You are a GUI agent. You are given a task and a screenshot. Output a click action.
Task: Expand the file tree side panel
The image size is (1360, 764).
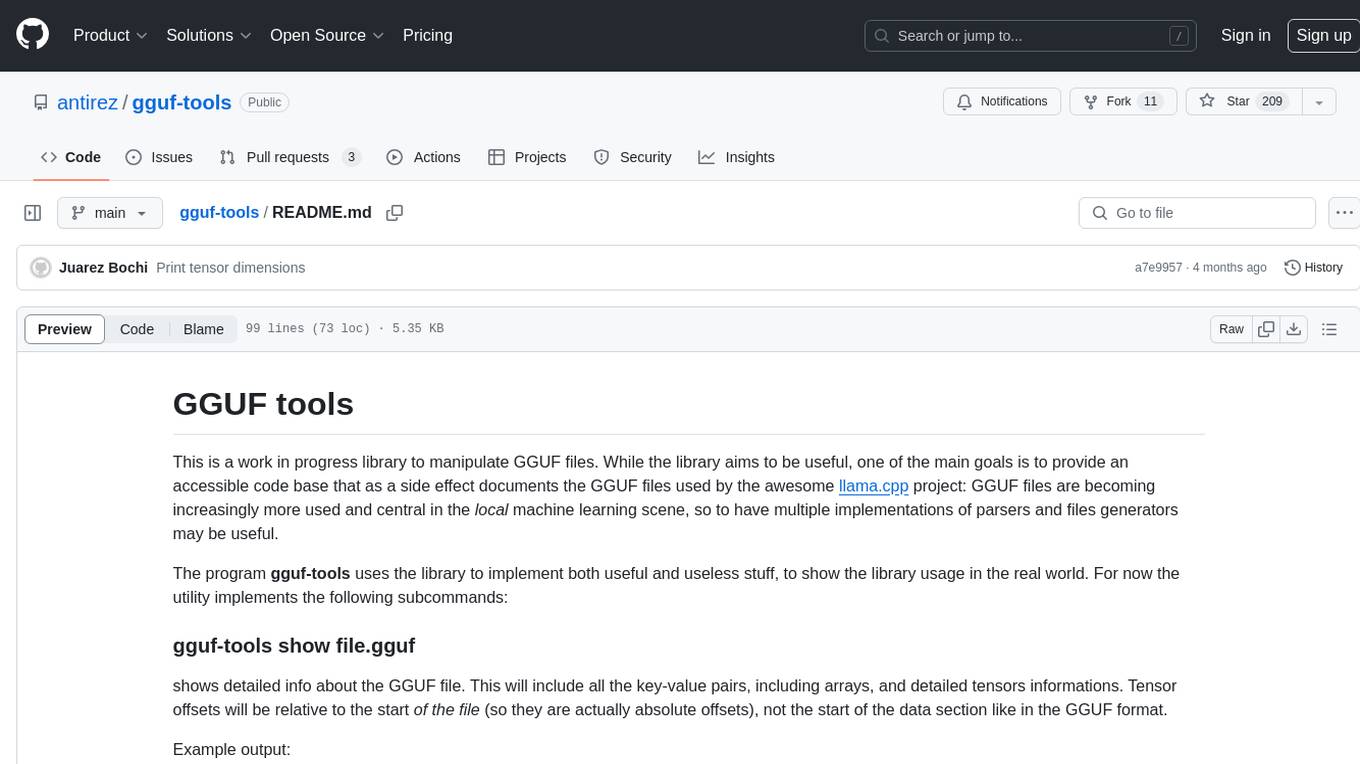tap(33, 213)
